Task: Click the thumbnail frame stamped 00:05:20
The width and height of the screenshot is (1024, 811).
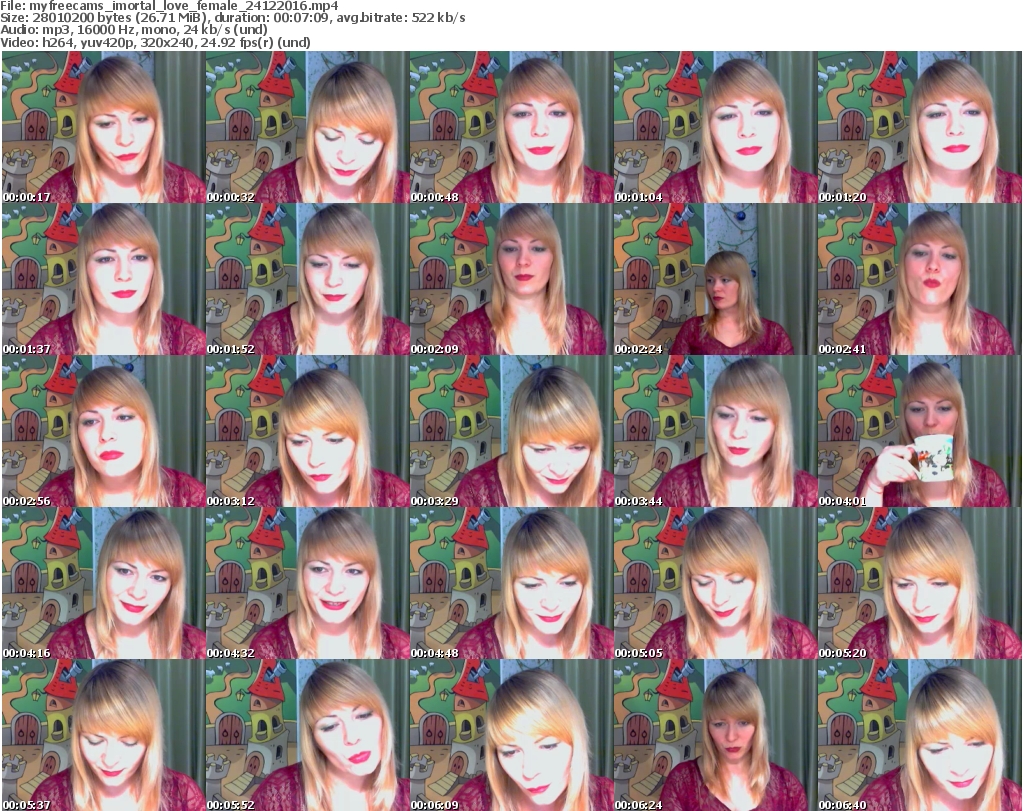Action: (x=920, y=583)
